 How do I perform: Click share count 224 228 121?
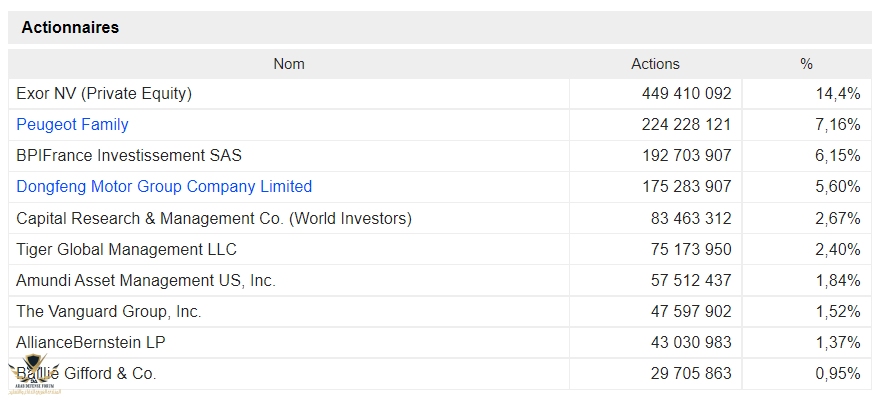(687, 125)
